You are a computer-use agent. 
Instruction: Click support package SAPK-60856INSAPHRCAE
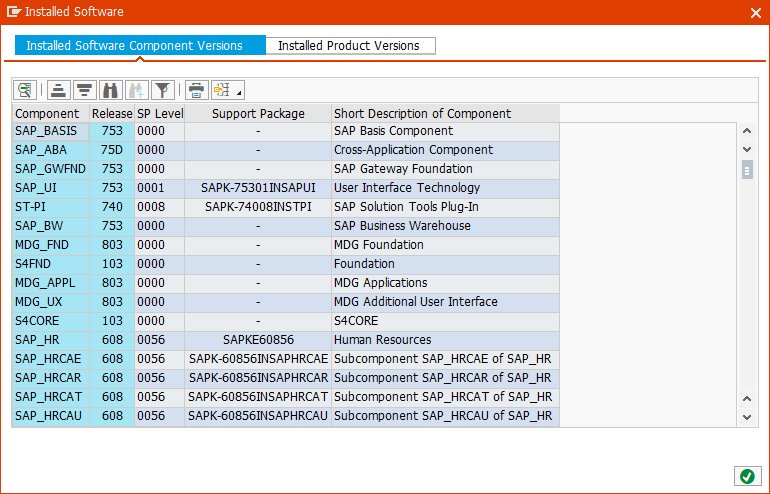(258, 359)
